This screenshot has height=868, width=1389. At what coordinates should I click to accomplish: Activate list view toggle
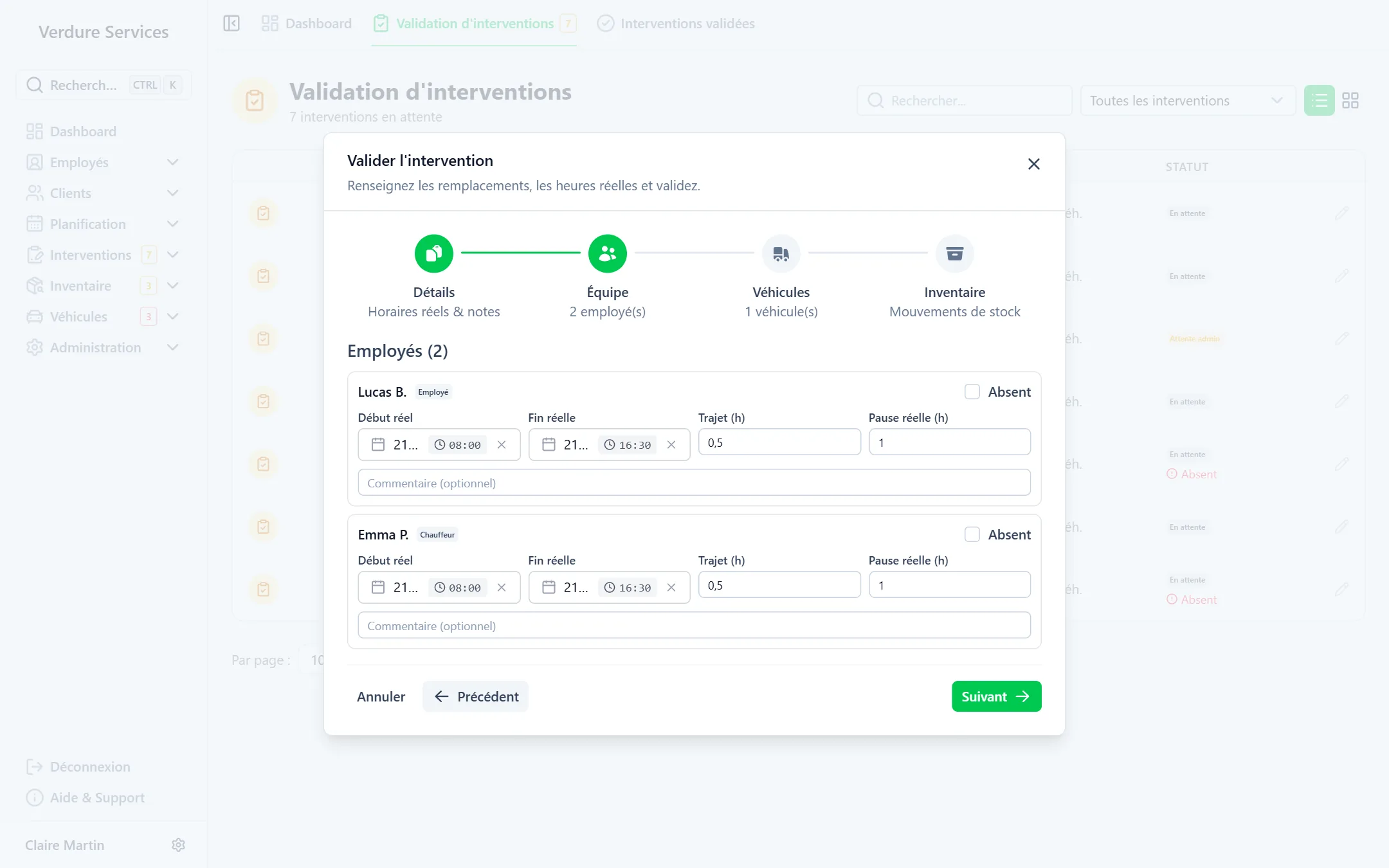(x=1319, y=100)
